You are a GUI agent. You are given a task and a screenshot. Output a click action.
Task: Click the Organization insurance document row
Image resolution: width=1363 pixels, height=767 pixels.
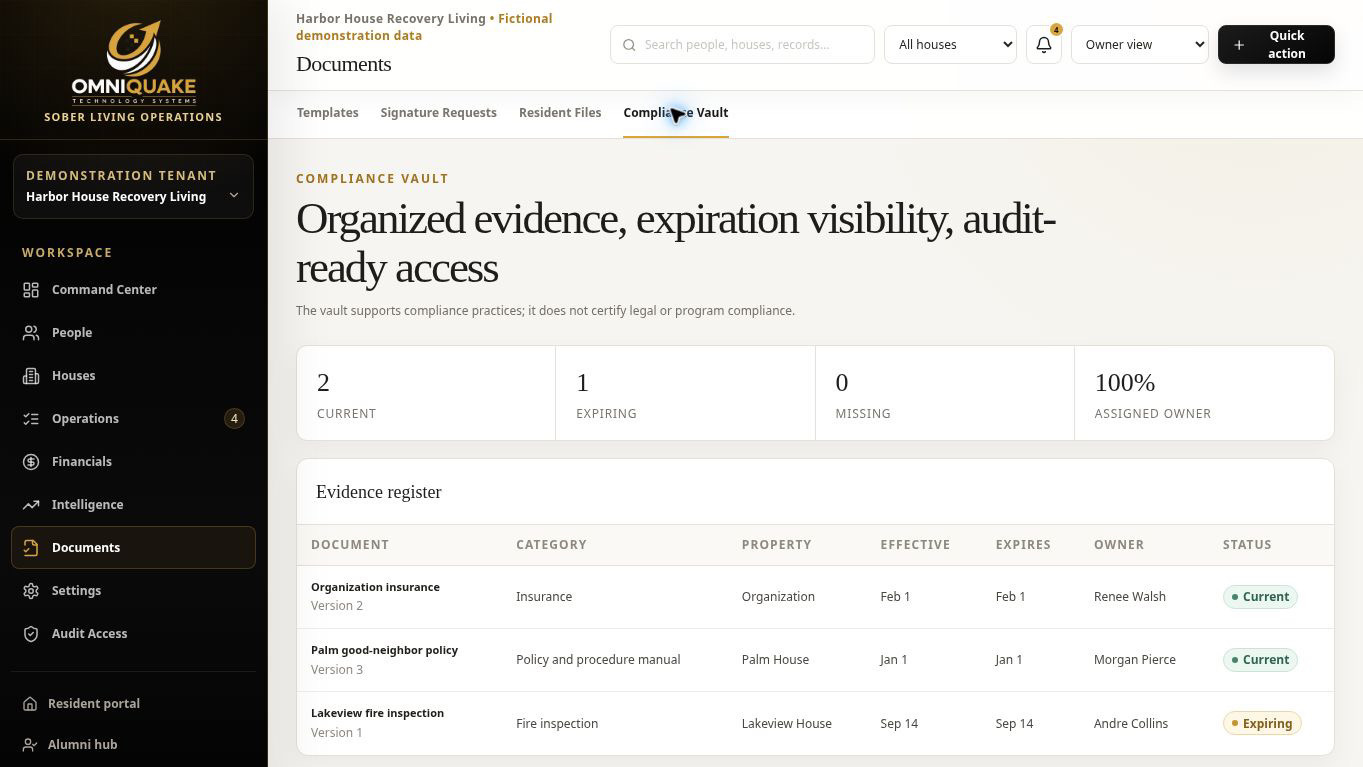click(815, 597)
